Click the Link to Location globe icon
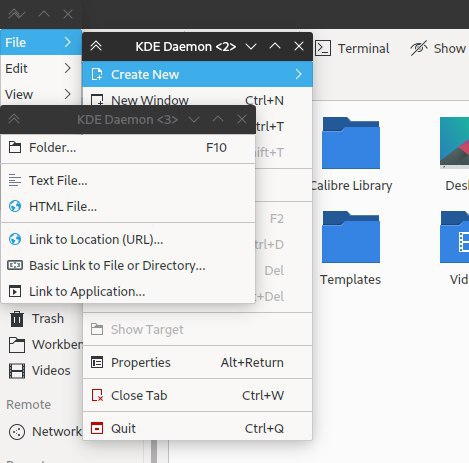Image resolution: width=469 pixels, height=463 pixels. [x=15, y=239]
